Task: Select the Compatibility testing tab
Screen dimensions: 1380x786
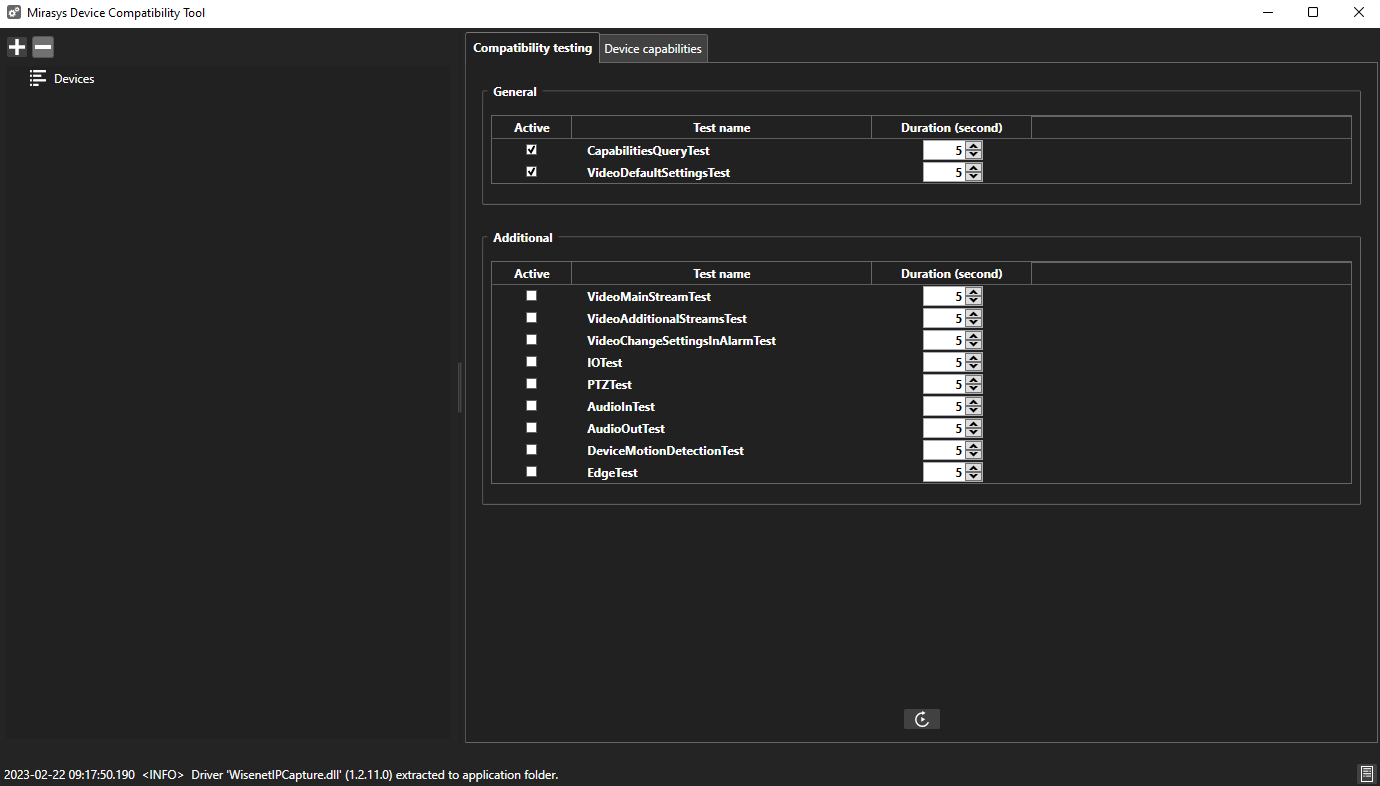Action: [x=532, y=48]
